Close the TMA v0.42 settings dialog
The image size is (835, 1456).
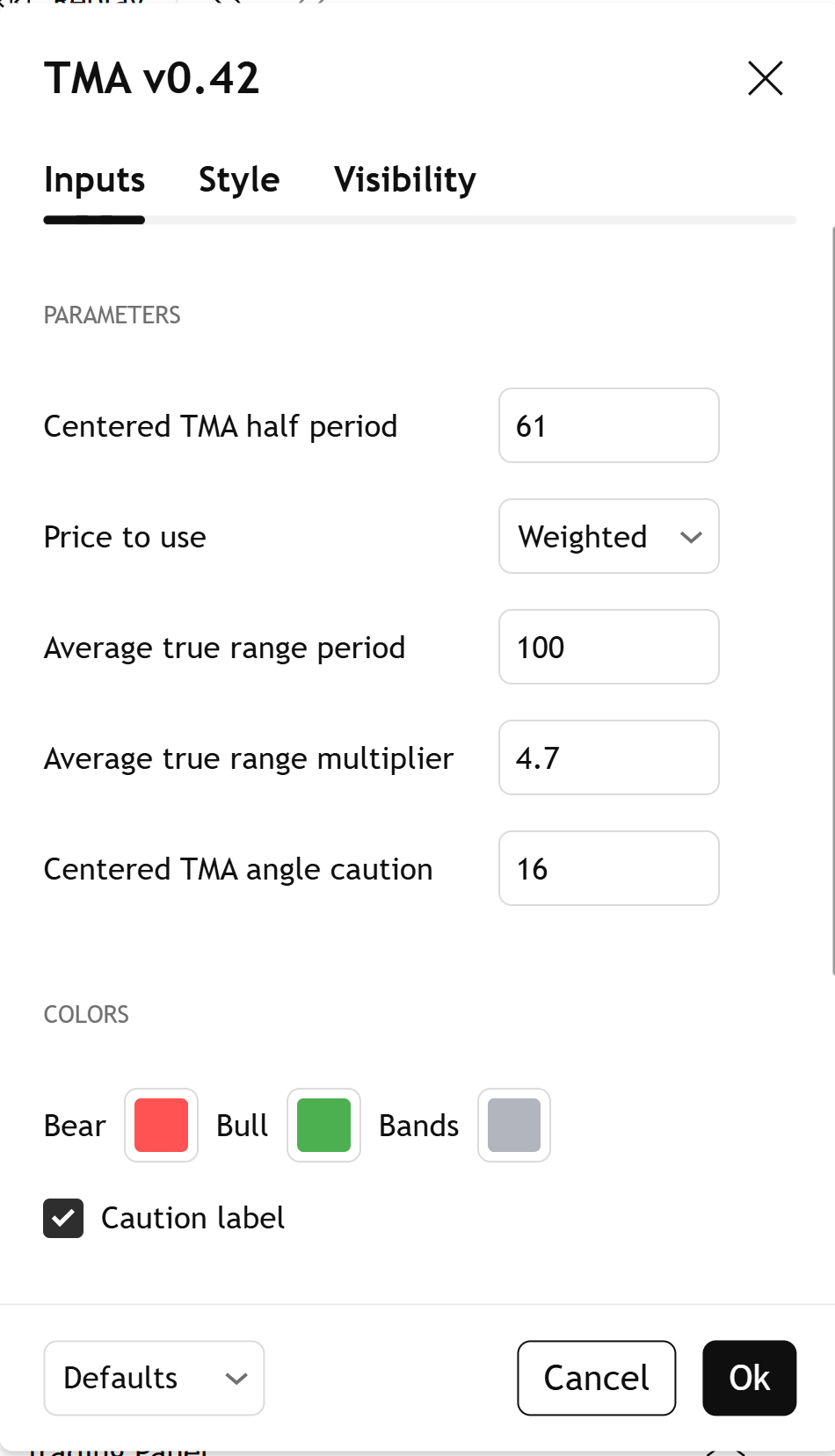click(764, 78)
